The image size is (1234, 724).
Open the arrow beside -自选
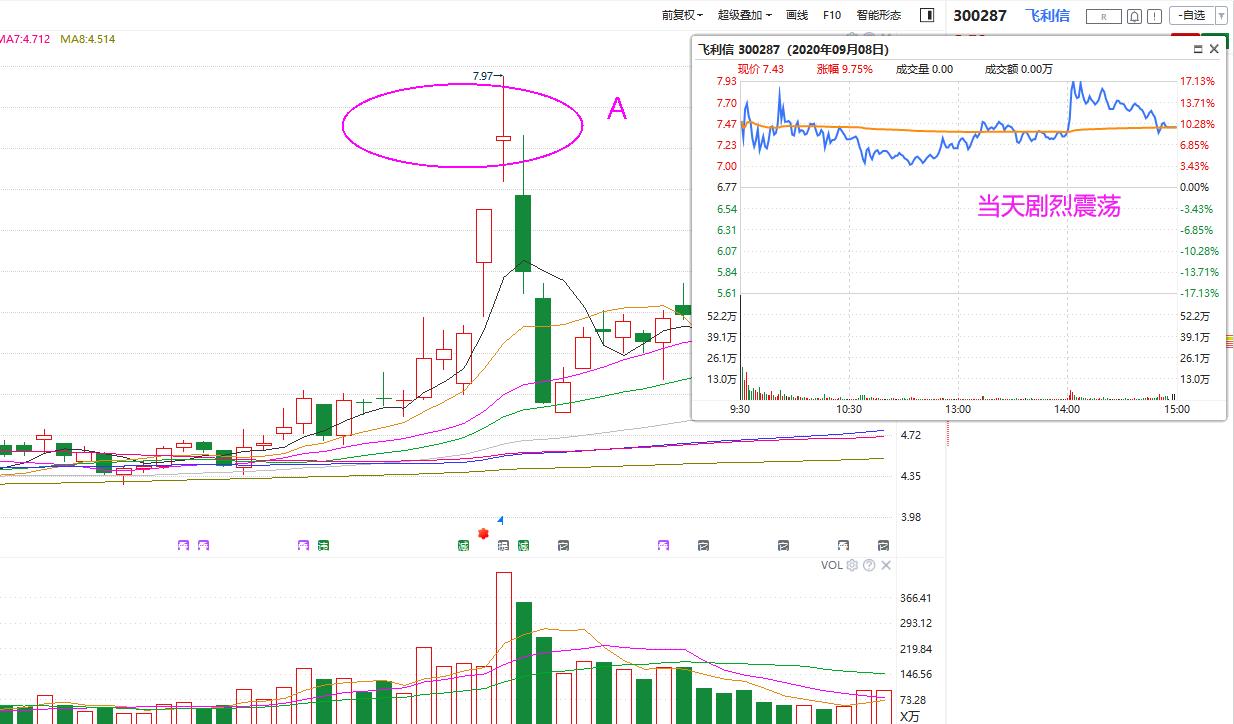coord(1223,15)
